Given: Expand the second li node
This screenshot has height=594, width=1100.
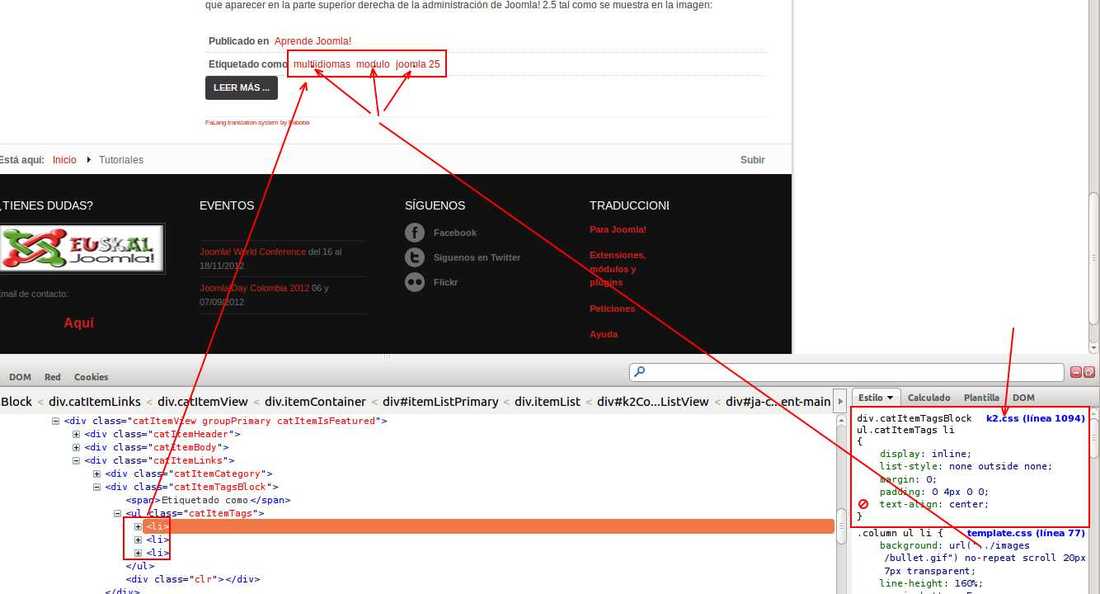Looking at the screenshot, I should [x=138, y=540].
